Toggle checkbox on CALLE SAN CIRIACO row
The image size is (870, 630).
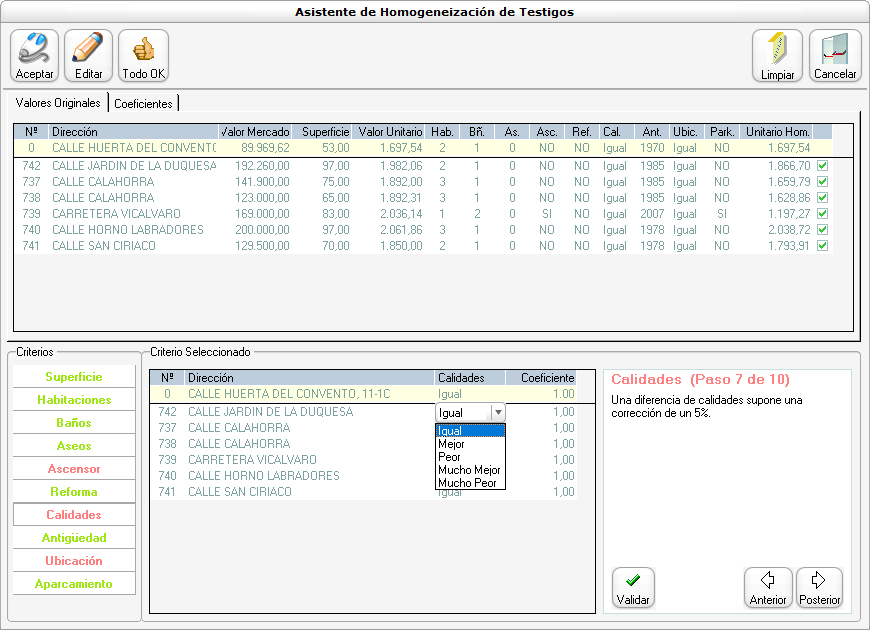coord(823,246)
